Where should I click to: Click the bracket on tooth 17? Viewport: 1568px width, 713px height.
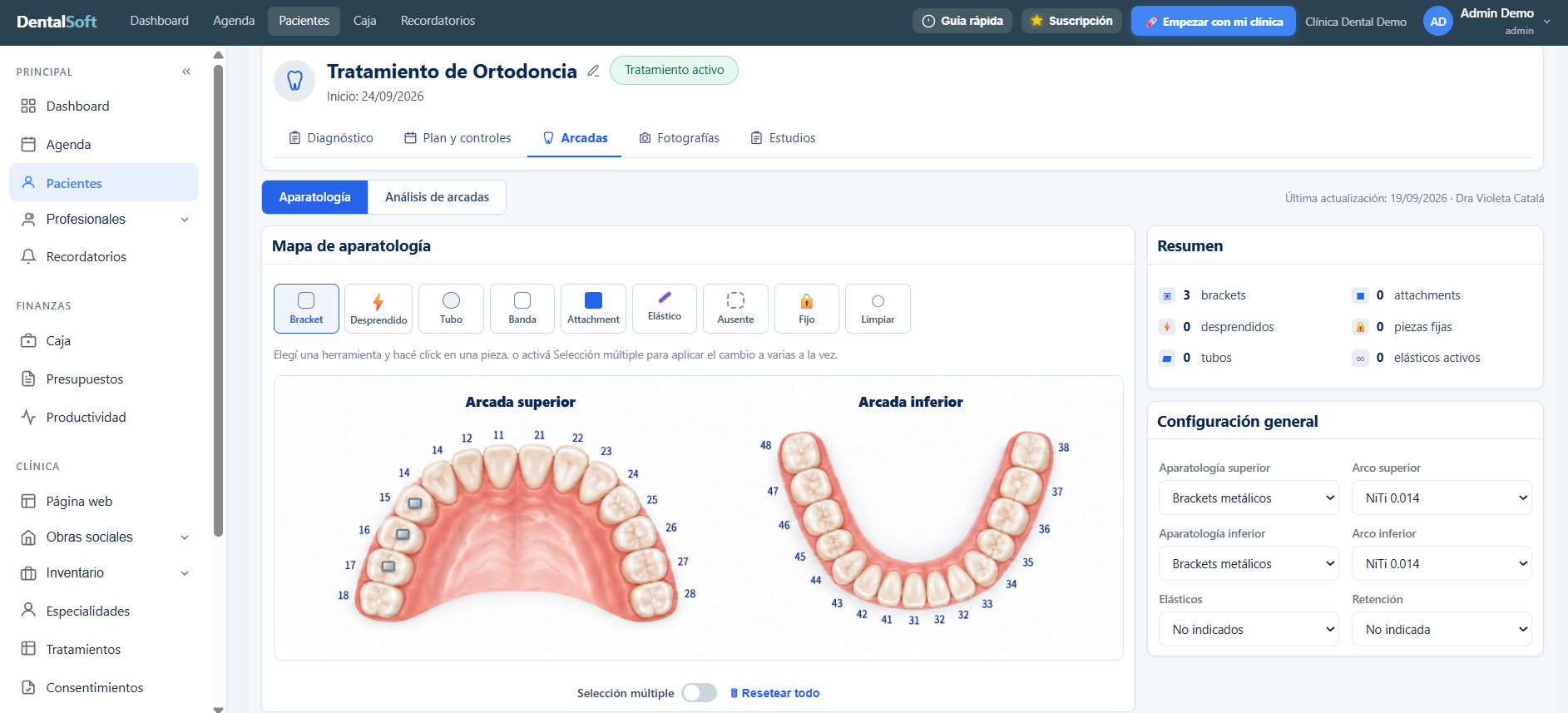point(388,567)
